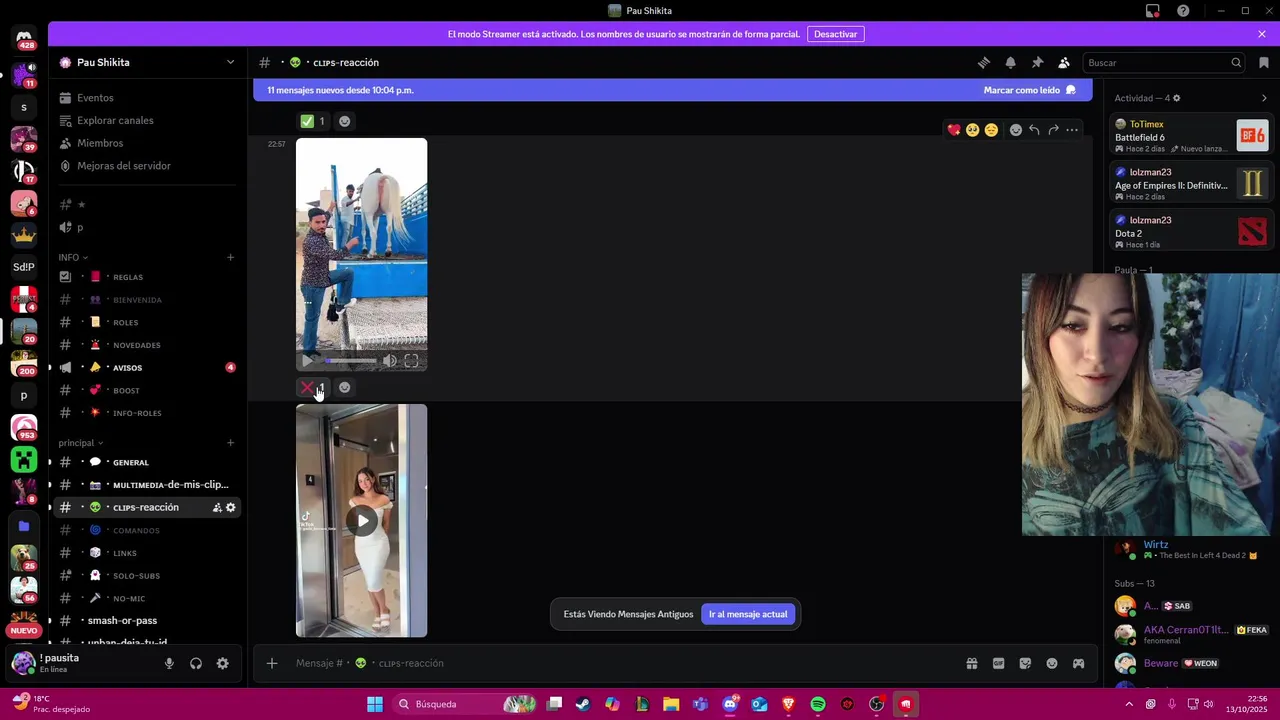The width and height of the screenshot is (1280, 720).
Task: Open the GIF picker
Action: [x=998, y=663]
